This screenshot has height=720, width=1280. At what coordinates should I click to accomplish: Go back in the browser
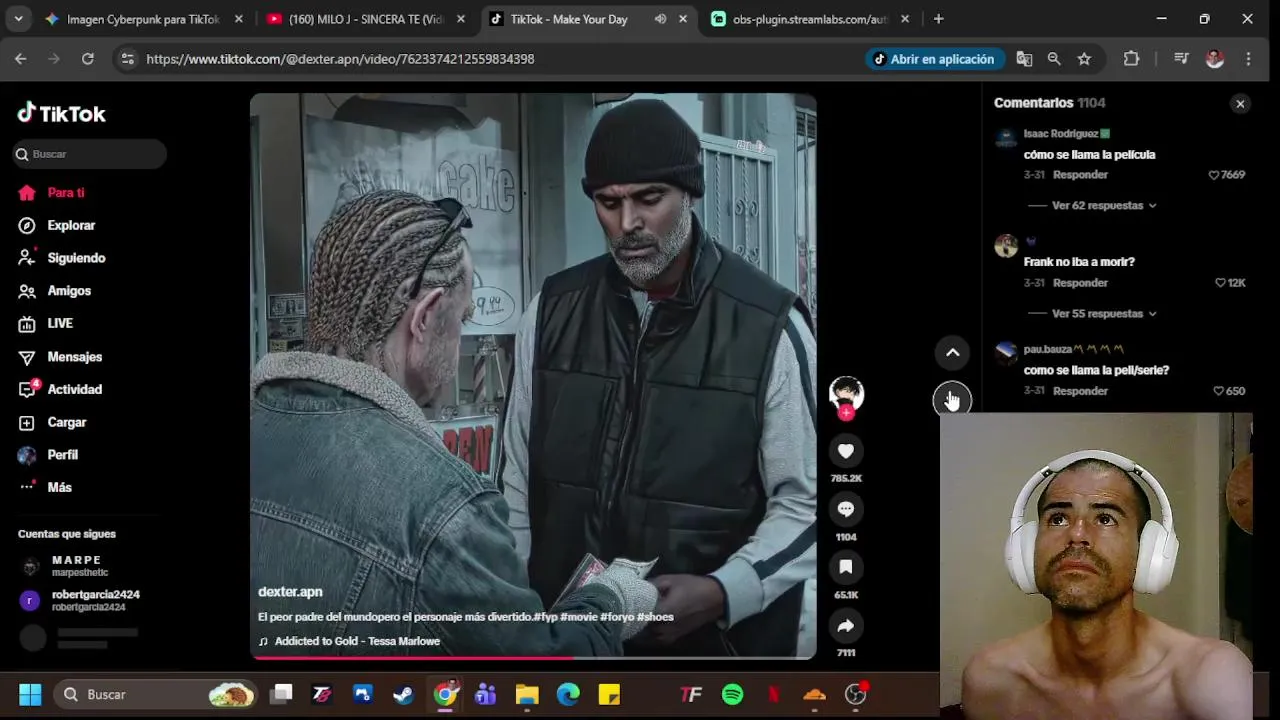click(21, 59)
